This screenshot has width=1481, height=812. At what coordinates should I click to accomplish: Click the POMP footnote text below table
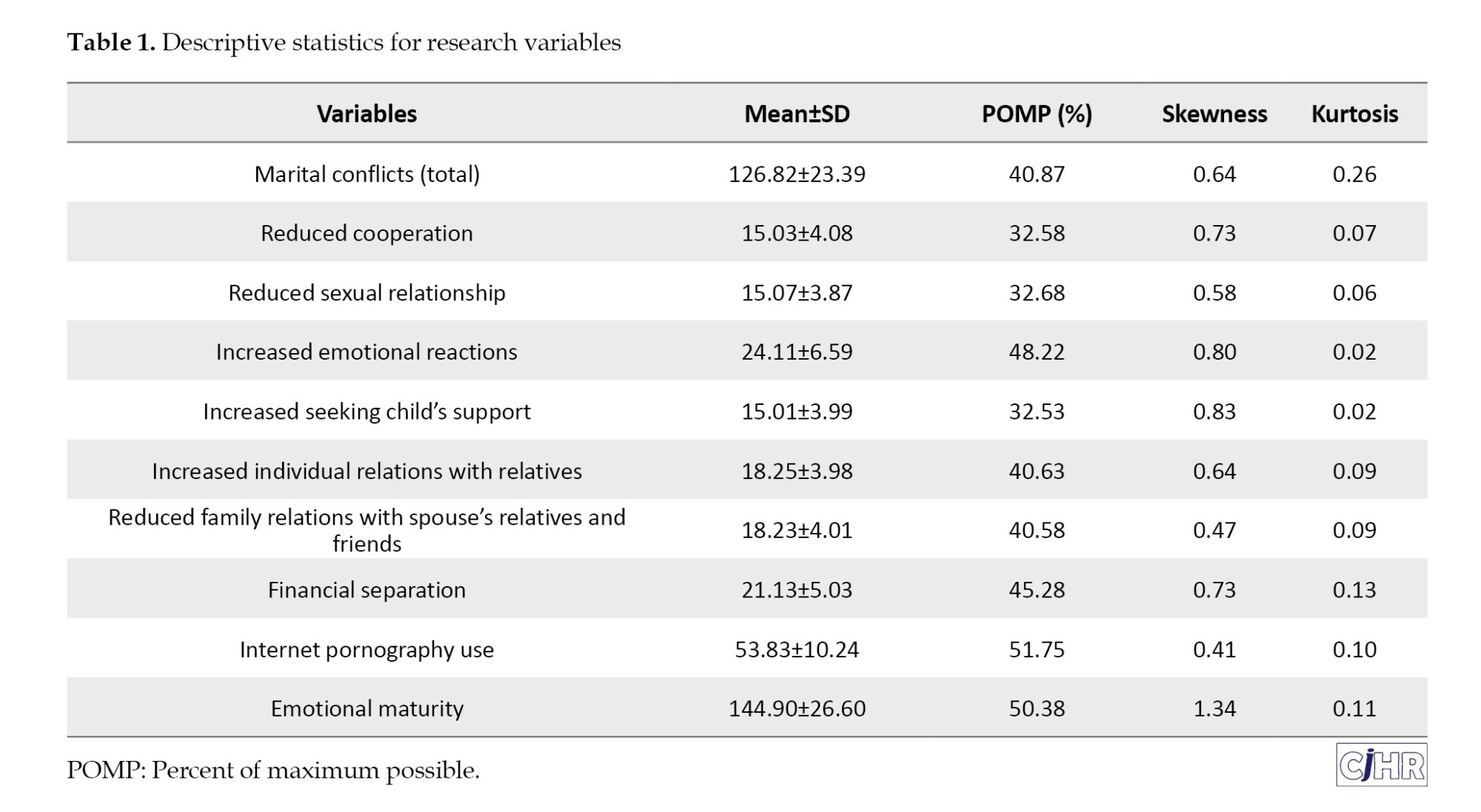pyautogui.click(x=273, y=771)
